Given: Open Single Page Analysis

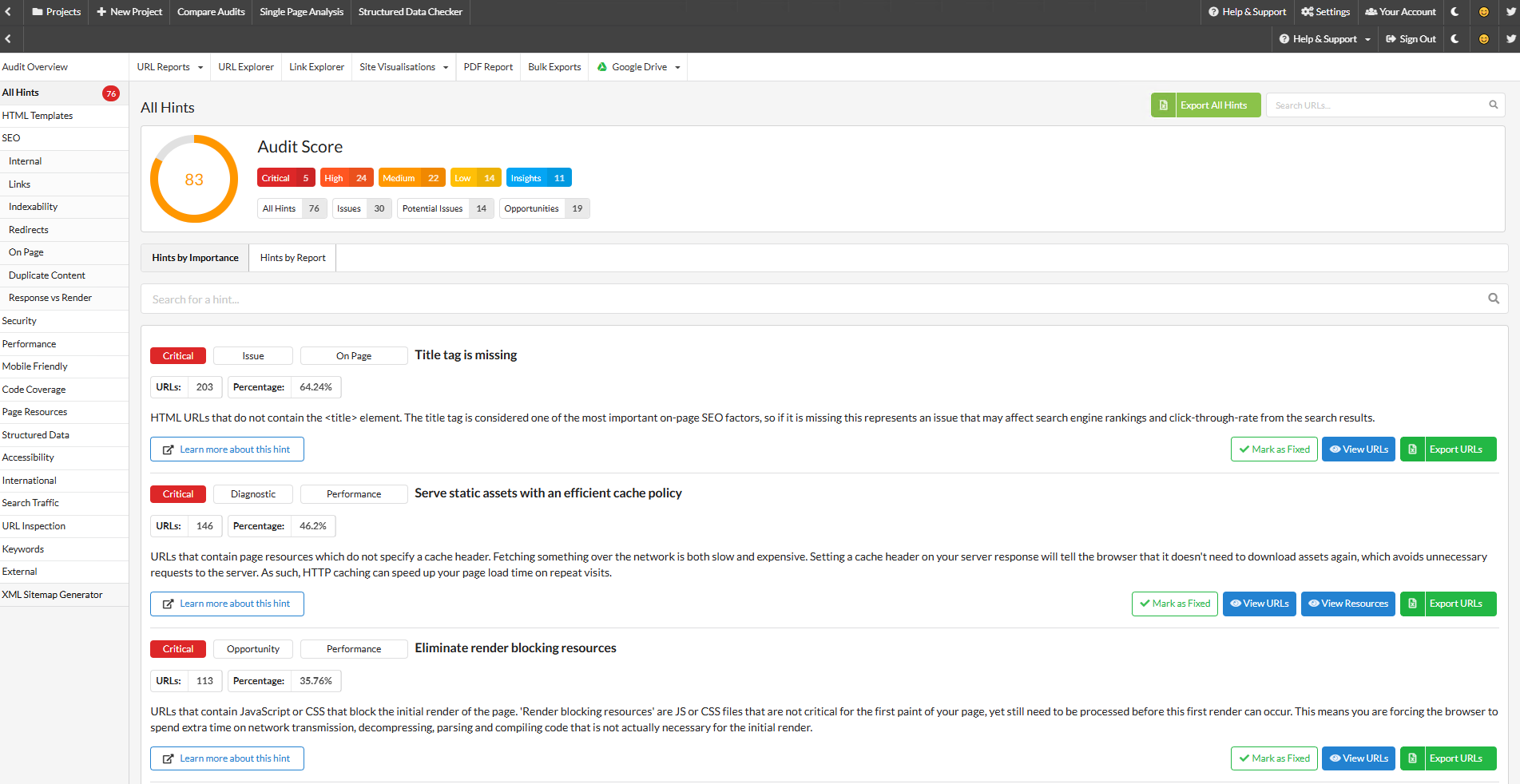Looking at the screenshot, I should (301, 12).
